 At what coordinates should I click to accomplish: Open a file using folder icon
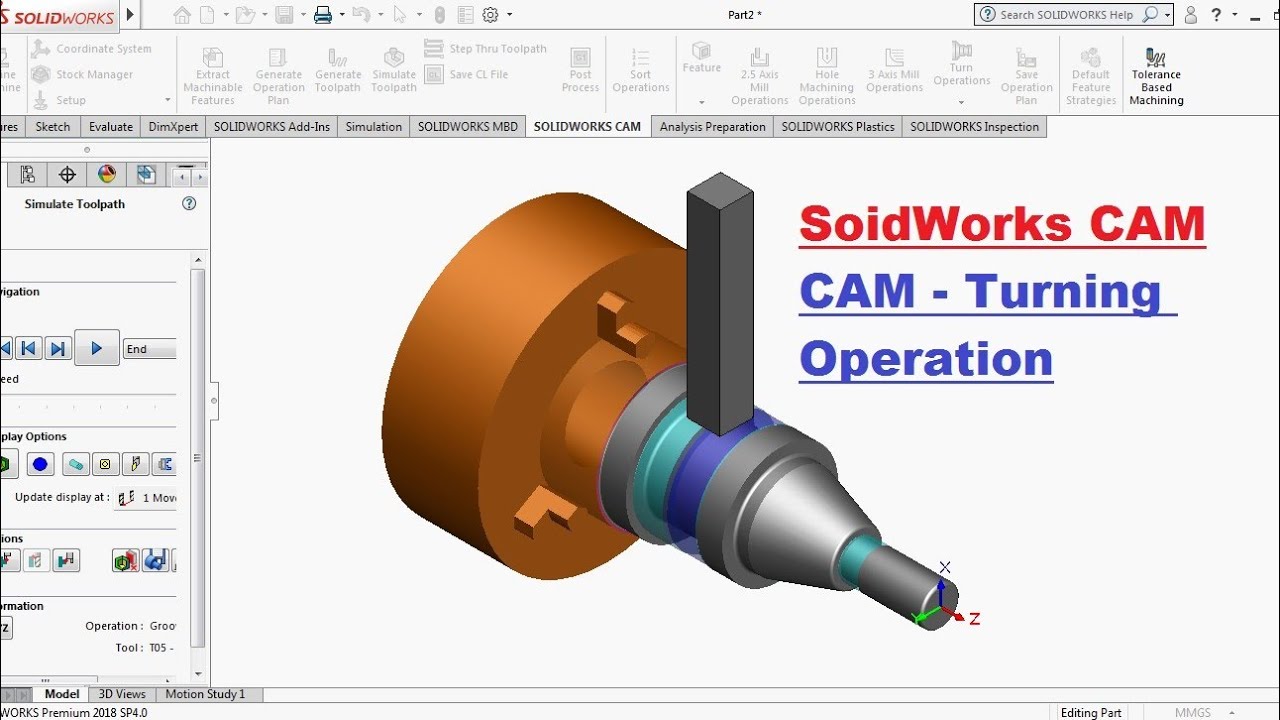243,15
